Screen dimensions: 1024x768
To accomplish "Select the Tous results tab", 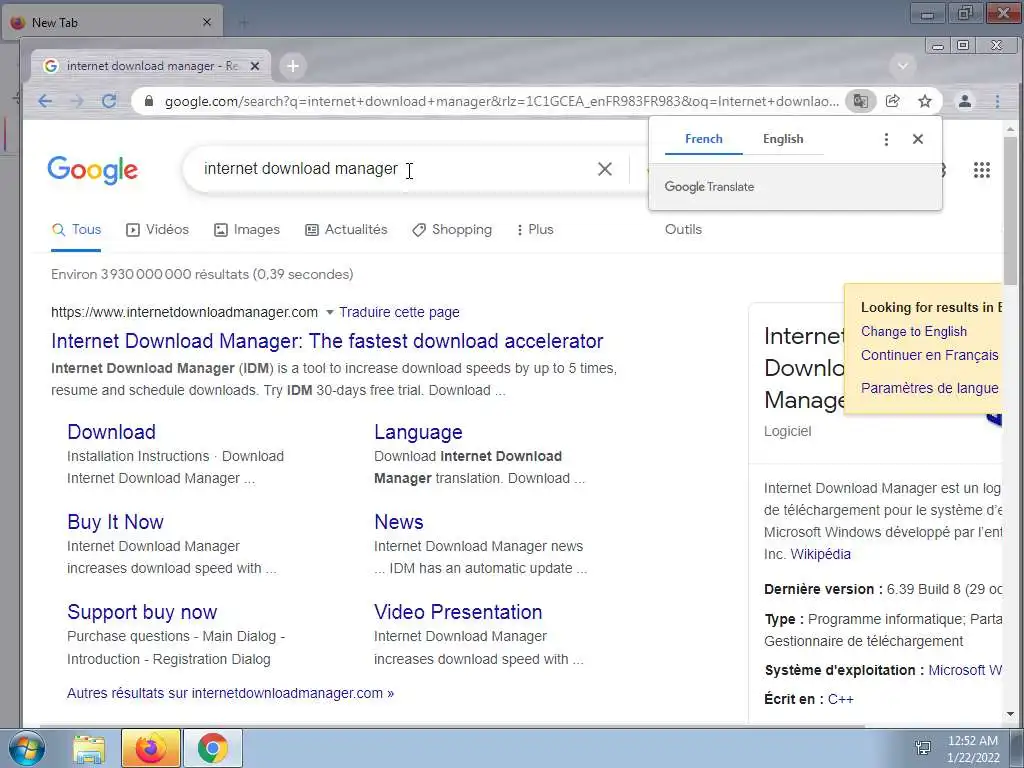I will click(x=76, y=230).
